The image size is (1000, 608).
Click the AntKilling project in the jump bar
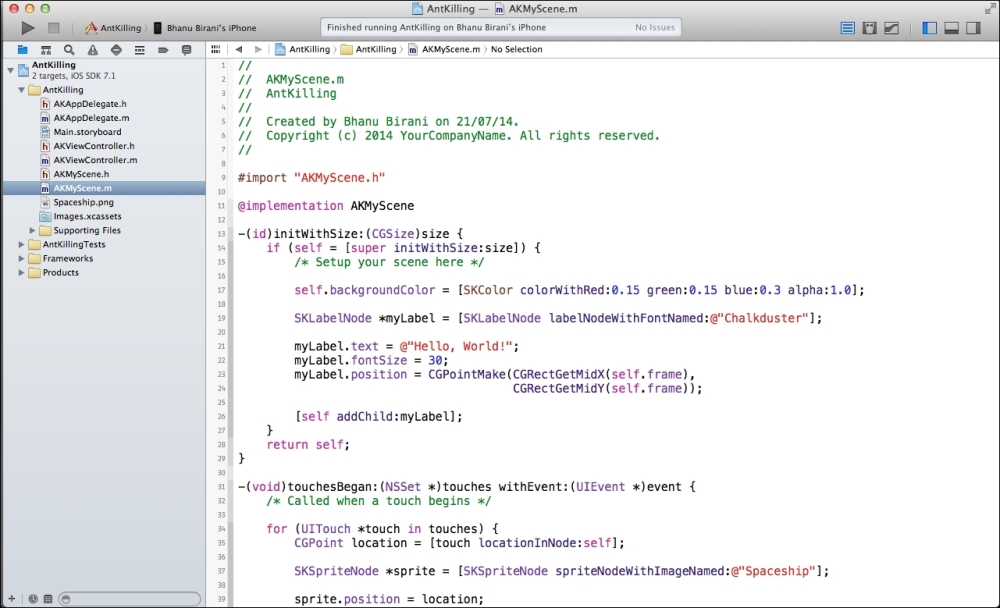302,49
